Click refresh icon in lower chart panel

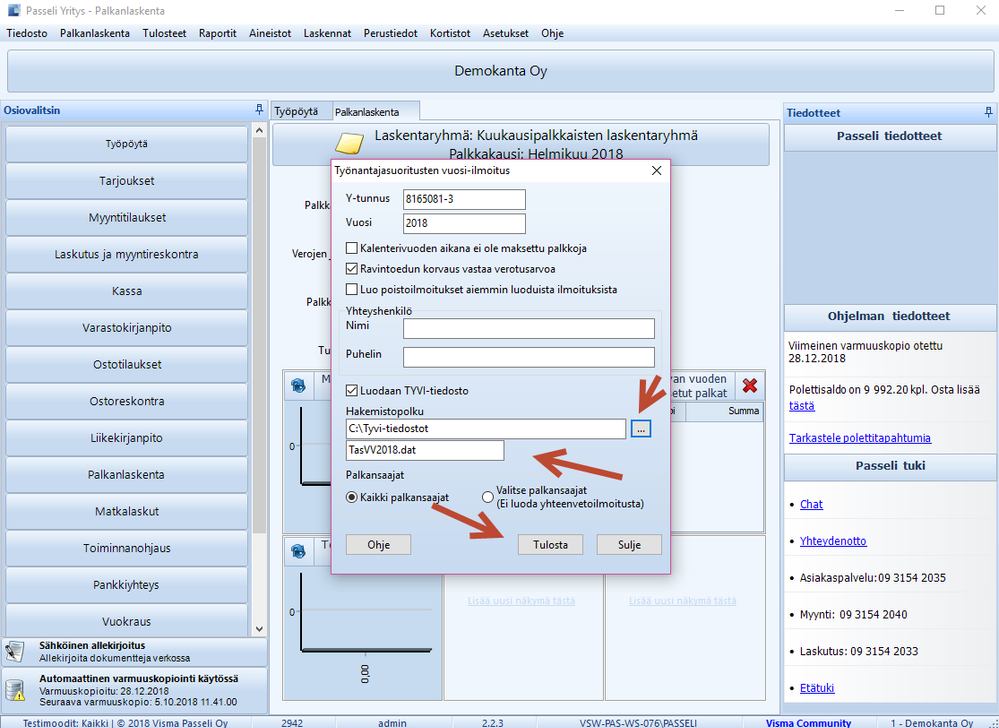[x=298, y=551]
